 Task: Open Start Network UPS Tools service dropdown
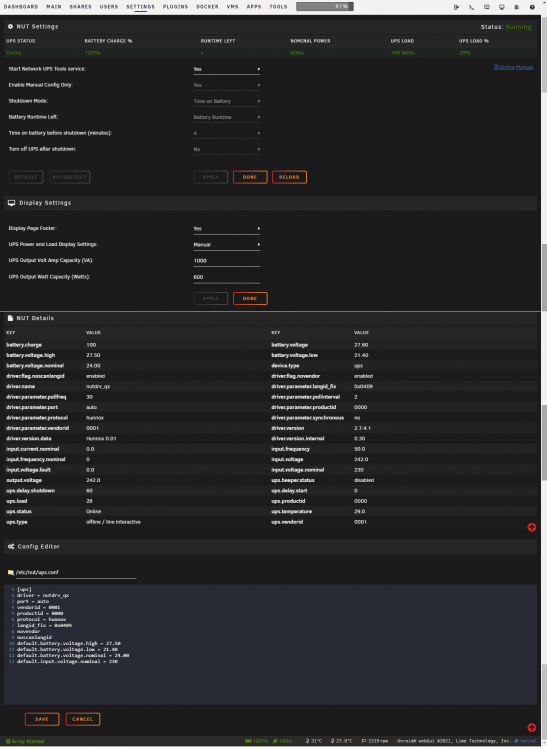(x=227, y=69)
